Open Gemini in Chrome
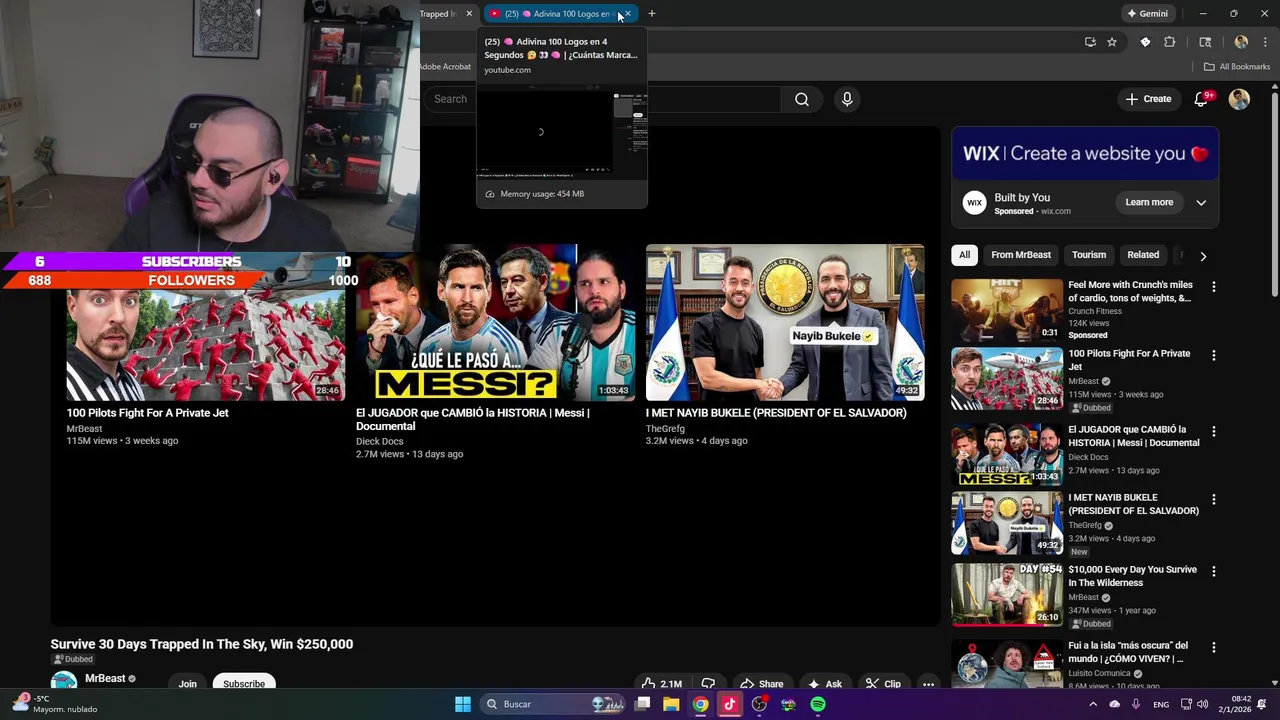This screenshot has width=1280, height=720. coord(1147,14)
